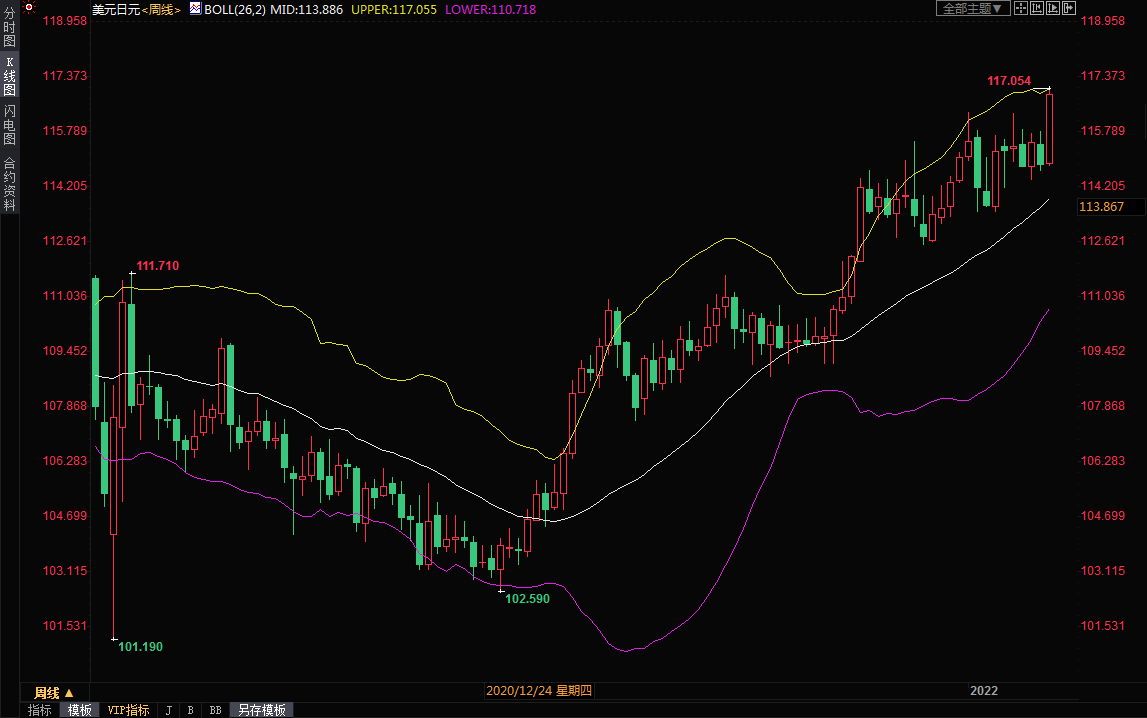Click the panel export arrow icon

[x=1069, y=8]
